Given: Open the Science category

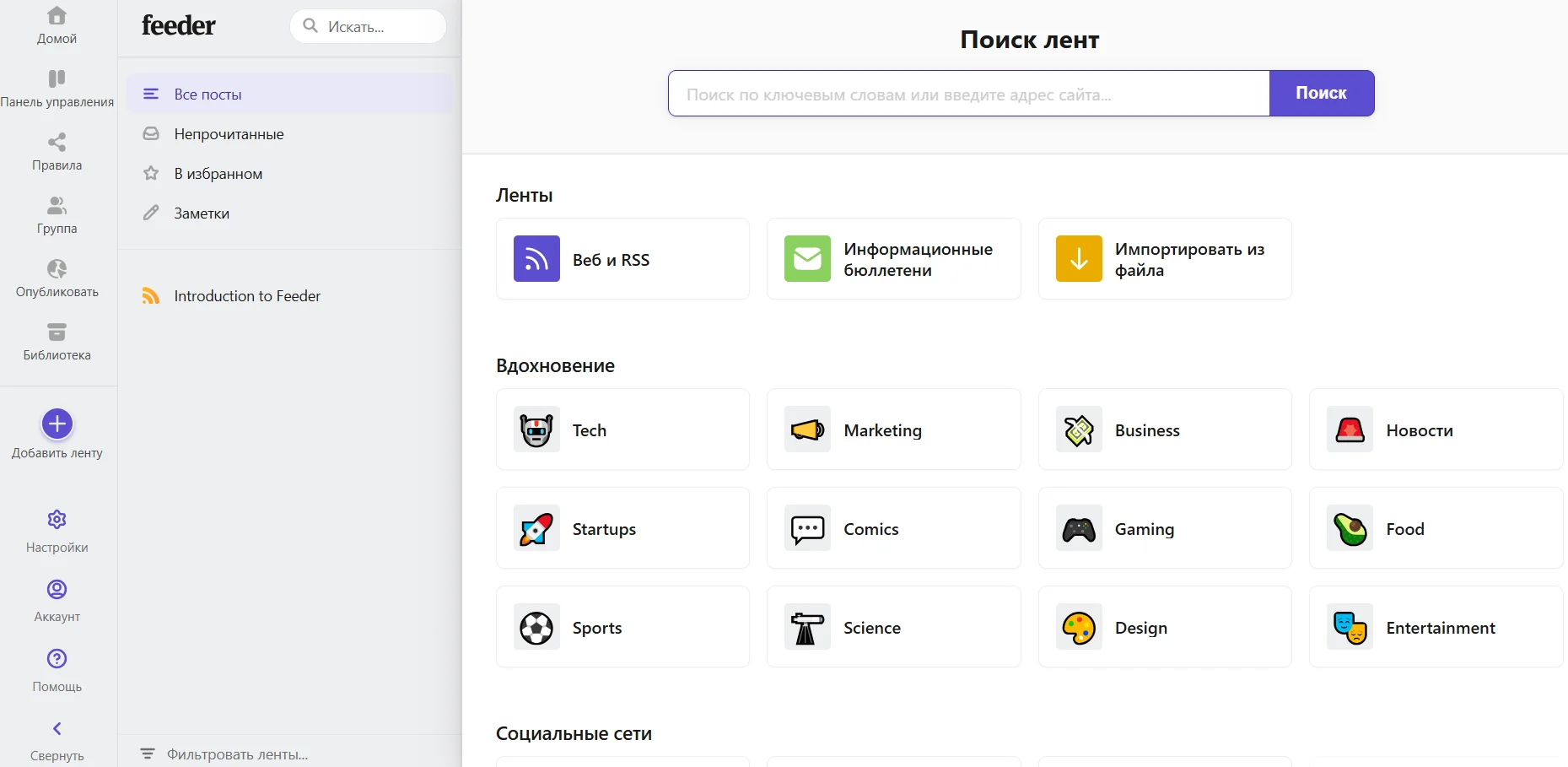Looking at the screenshot, I should [x=894, y=627].
